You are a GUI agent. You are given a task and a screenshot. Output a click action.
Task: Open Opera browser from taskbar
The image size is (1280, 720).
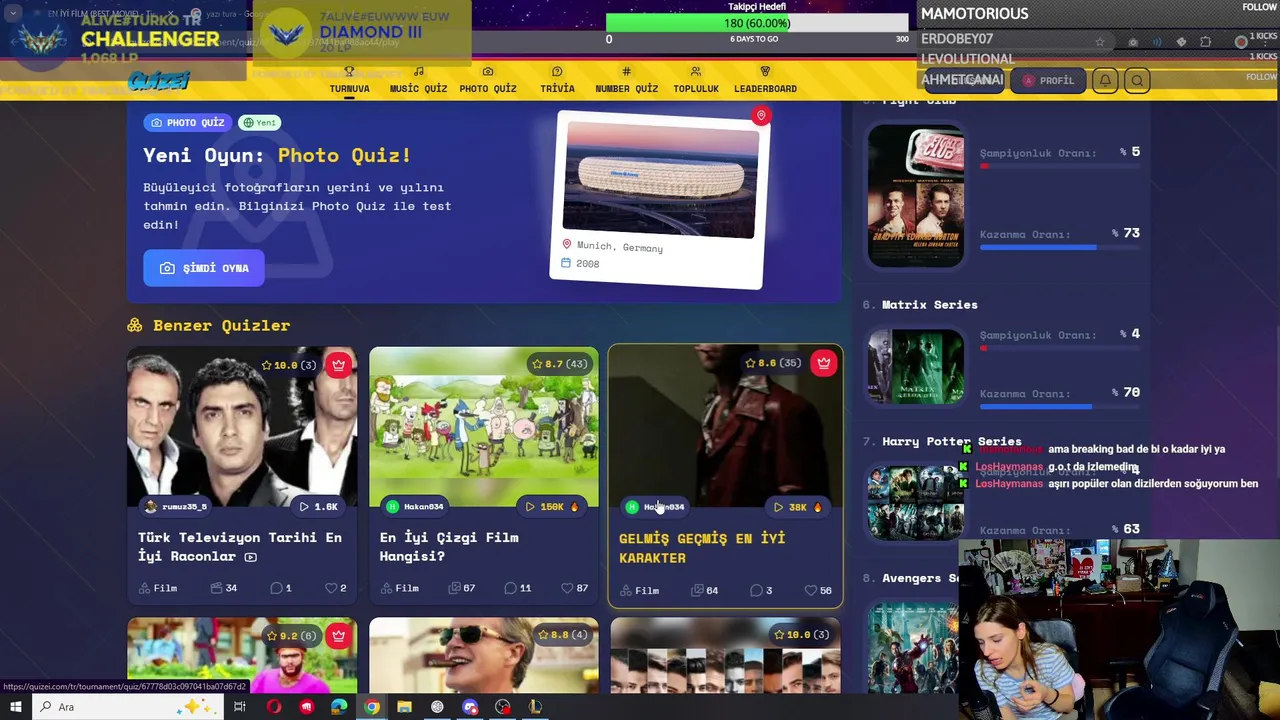coord(273,707)
